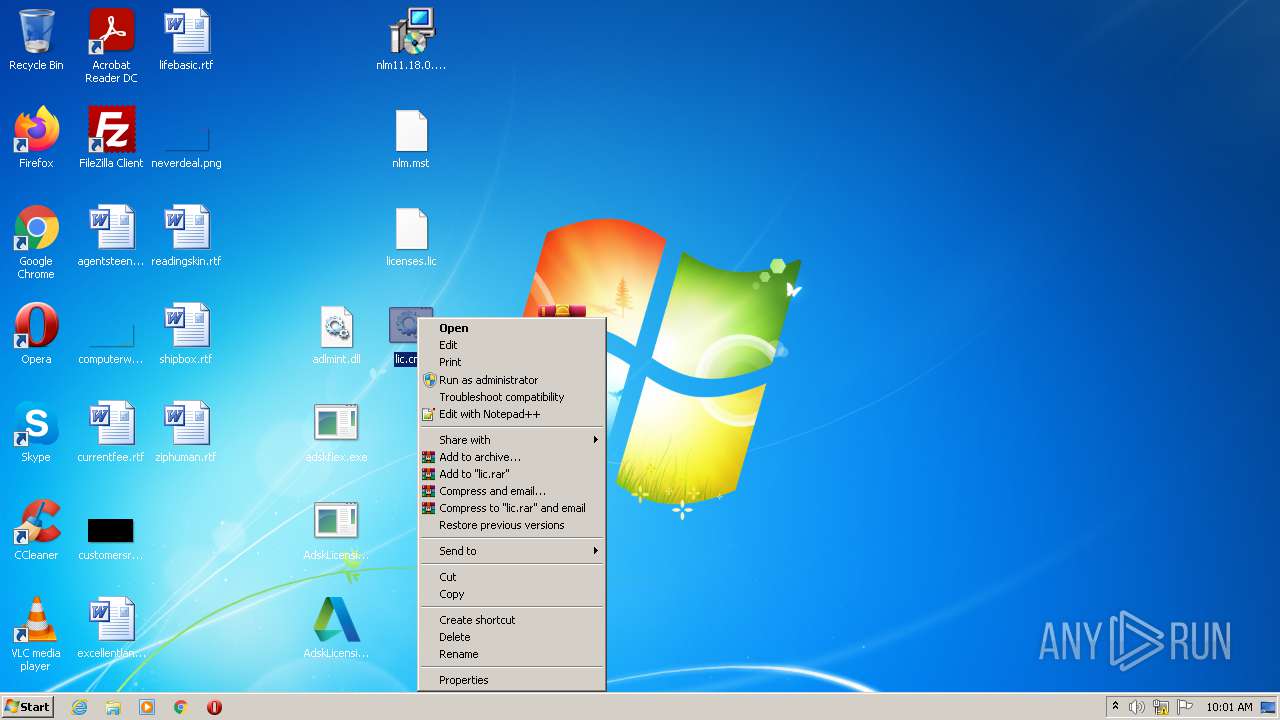Select ziphuman.rtf document icon
This screenshot has height=720, width=1280.
pos(186,432)
